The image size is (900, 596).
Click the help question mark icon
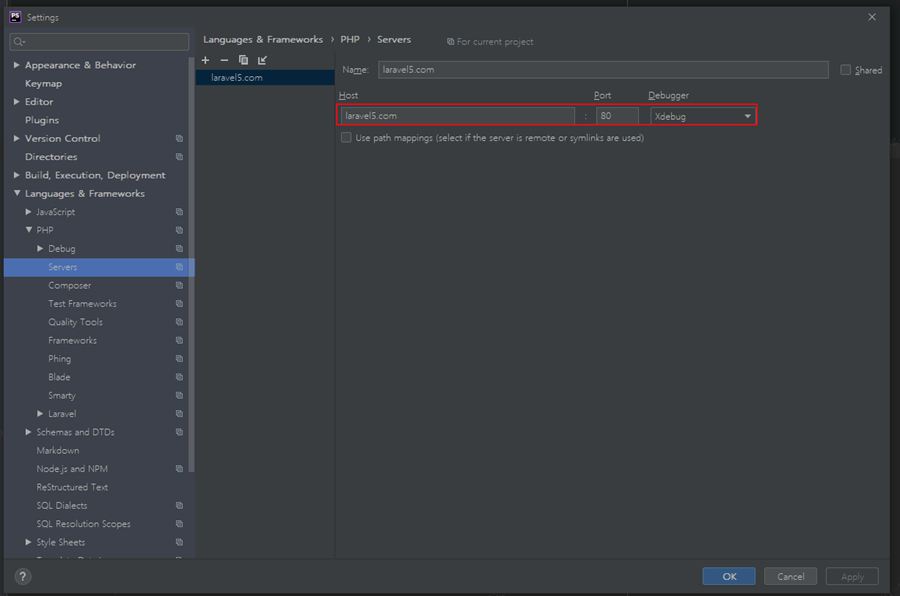23,576
